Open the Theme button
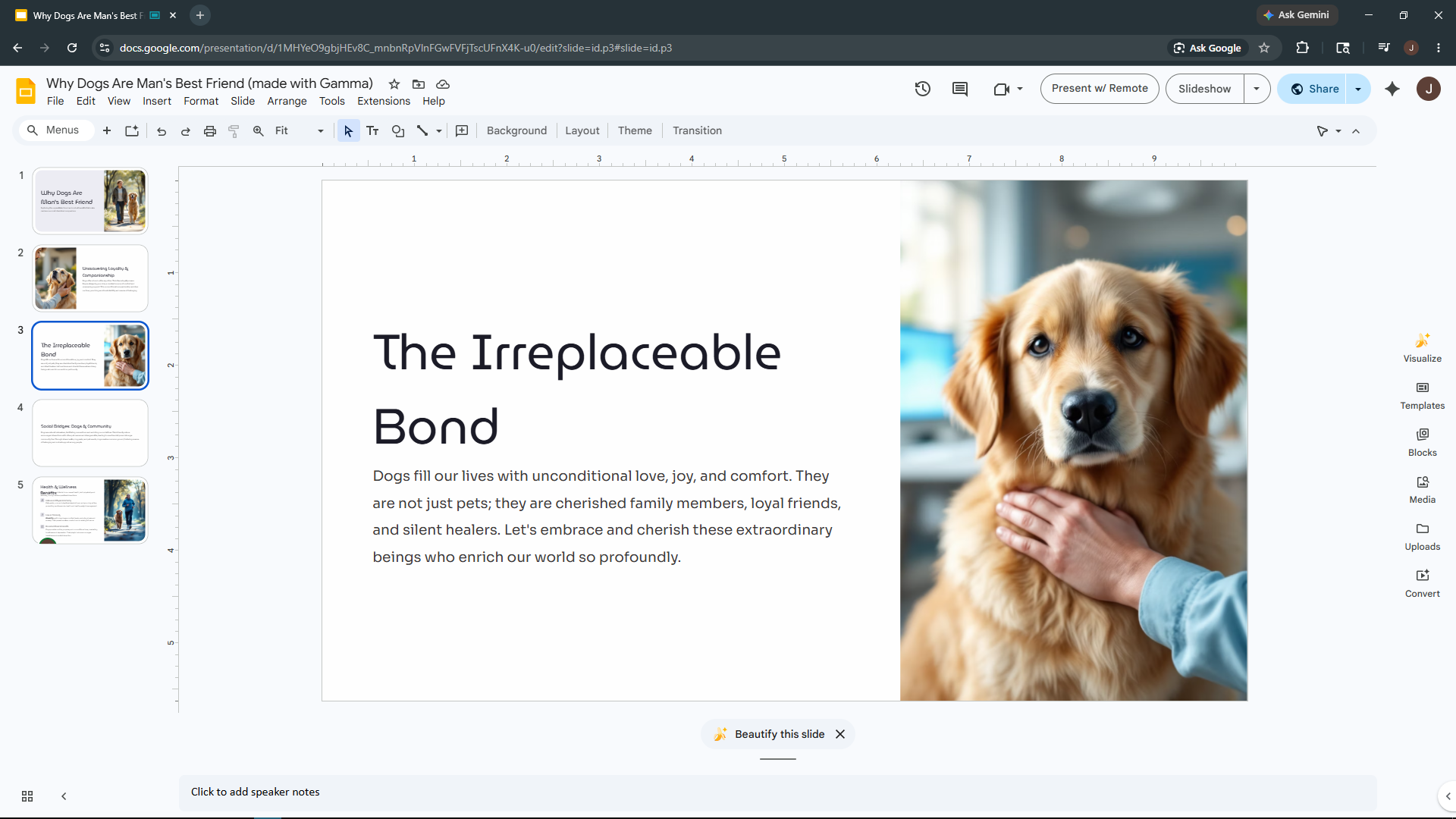Viewport: 1456px width, 819px height. click(x=635, y=130)
